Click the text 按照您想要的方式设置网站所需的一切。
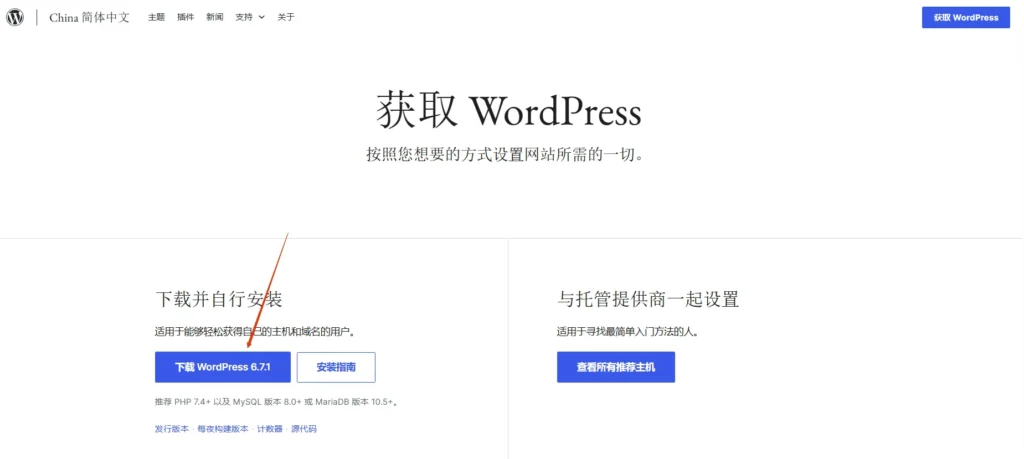The width and height of the screenshot is (1024, 459). pyautogui.click(x=505, y=155)
